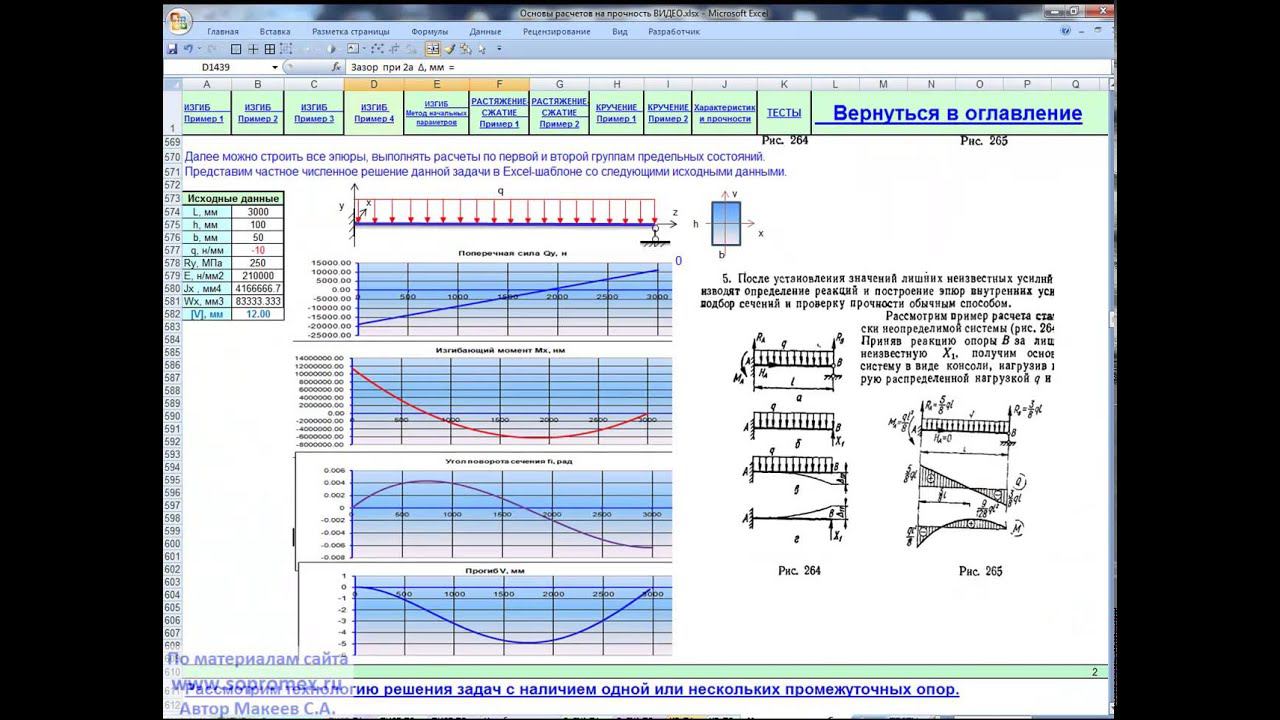Apply outside border square icon

236,48
